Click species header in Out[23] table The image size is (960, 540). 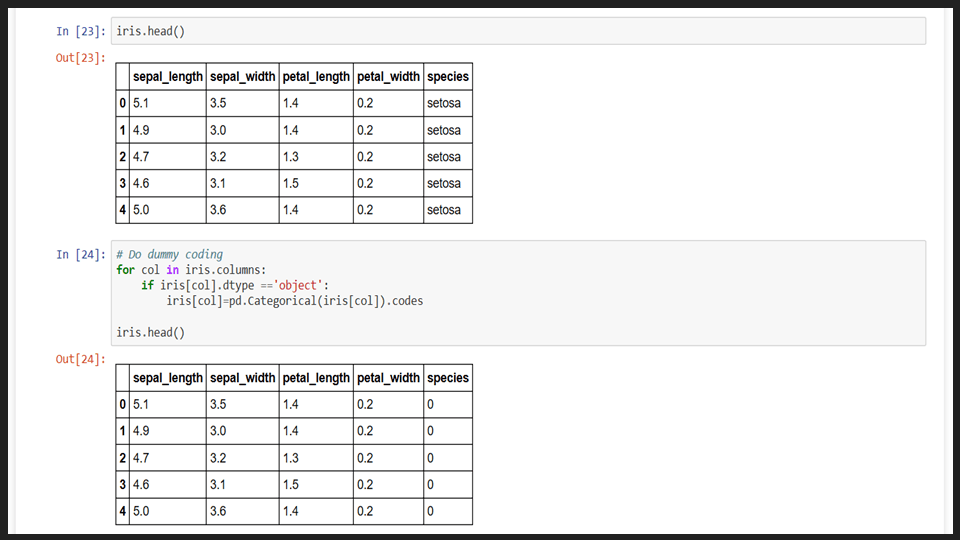448,77
